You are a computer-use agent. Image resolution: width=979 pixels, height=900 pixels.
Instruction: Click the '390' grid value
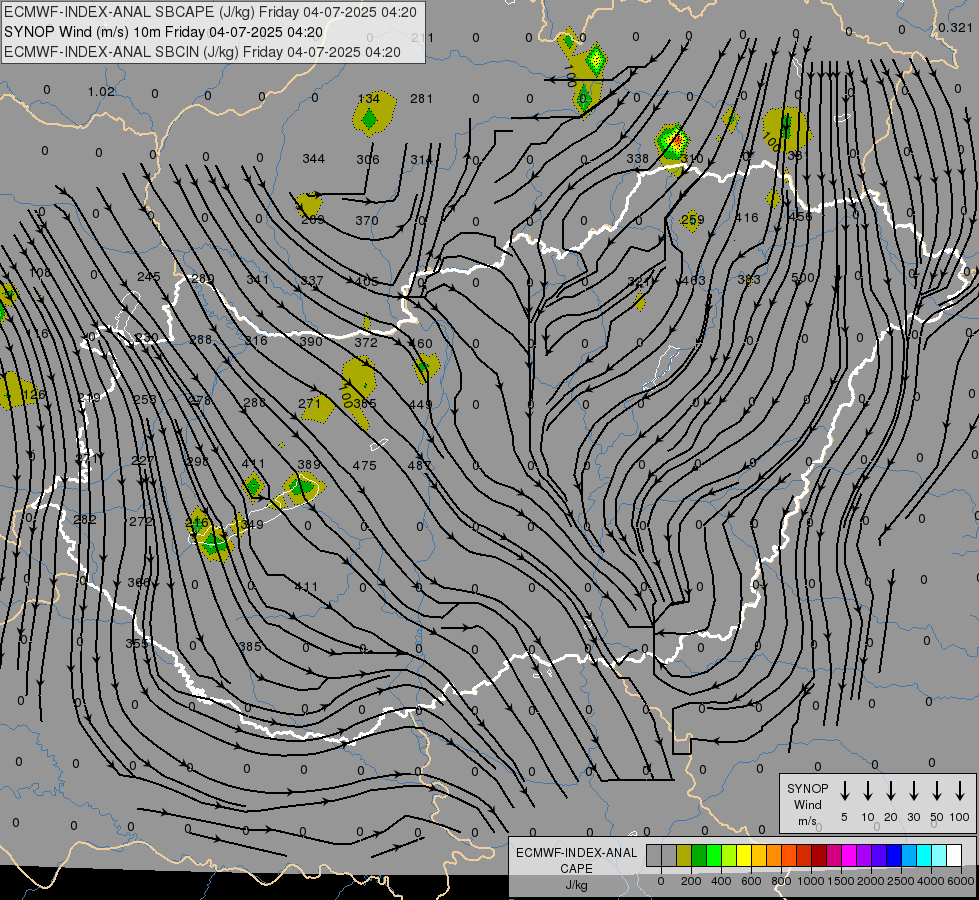(x=311, y=341)
